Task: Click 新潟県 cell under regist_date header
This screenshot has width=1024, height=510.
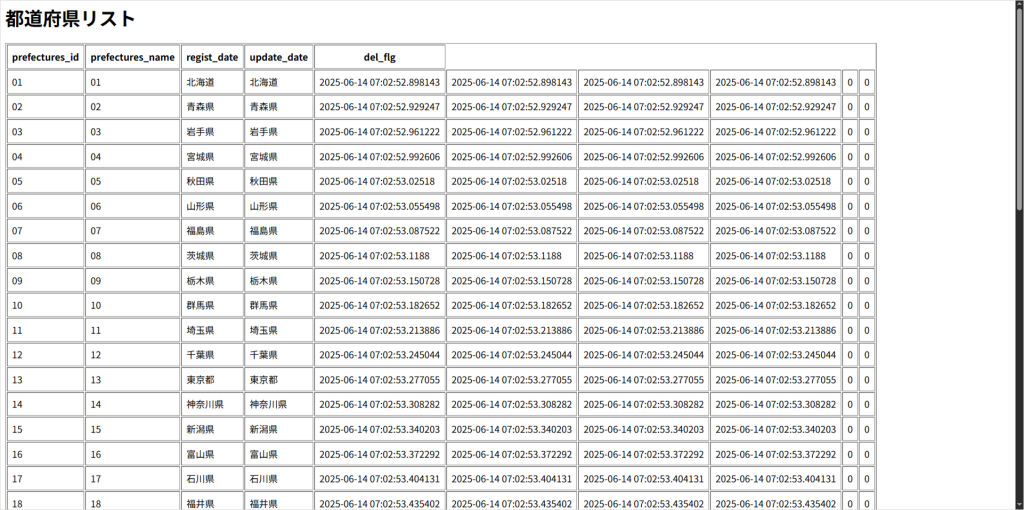Action: tap(212, 429)
